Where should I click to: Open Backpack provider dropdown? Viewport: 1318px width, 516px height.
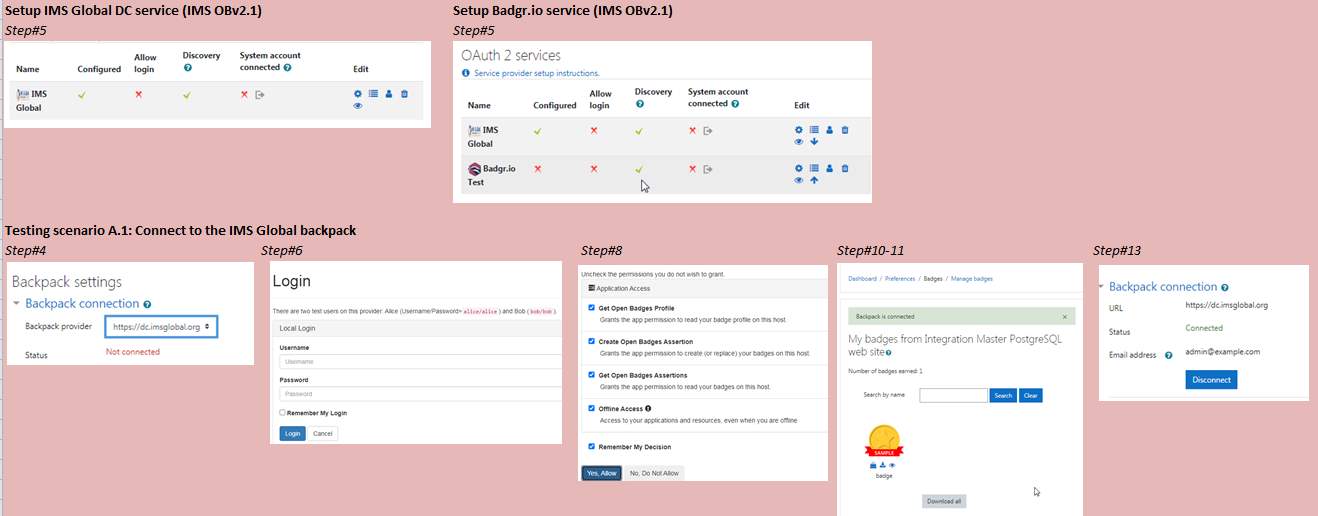161,327
